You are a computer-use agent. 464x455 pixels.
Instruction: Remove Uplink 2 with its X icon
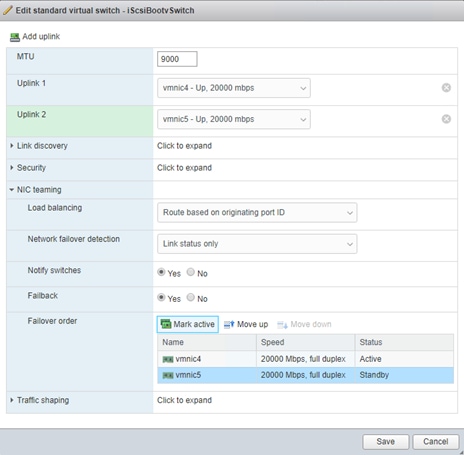coord(446,119)
